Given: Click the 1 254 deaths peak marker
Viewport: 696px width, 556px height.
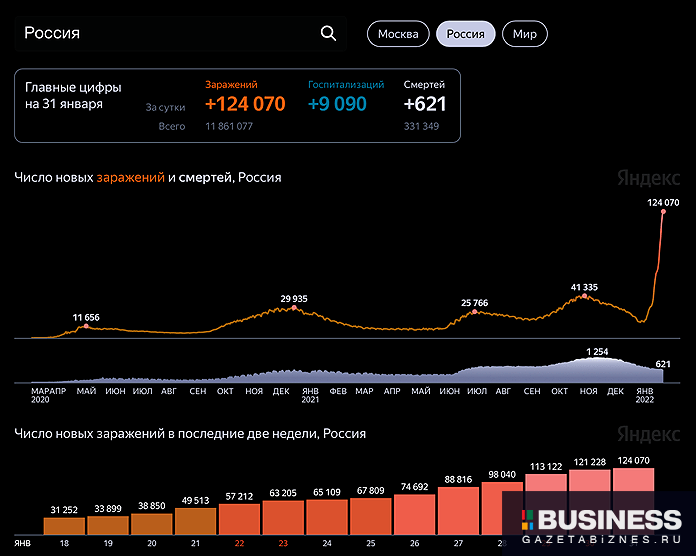Looking at the screenshot, I should click(596, 360).
